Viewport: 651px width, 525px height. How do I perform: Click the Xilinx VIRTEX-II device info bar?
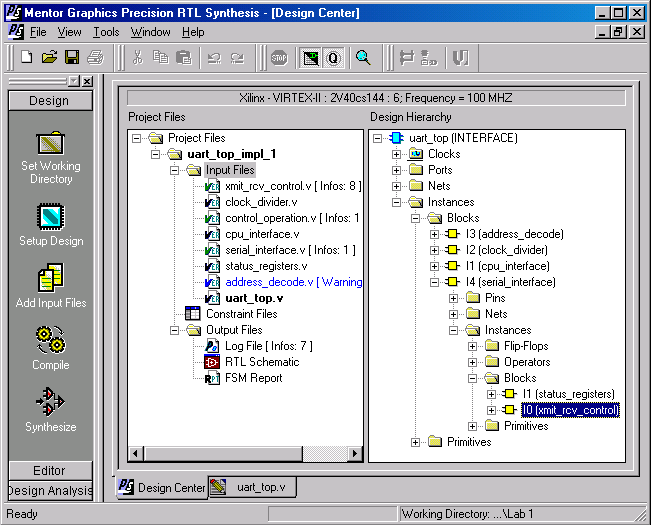pyautogui.click(x=376, y=98)
